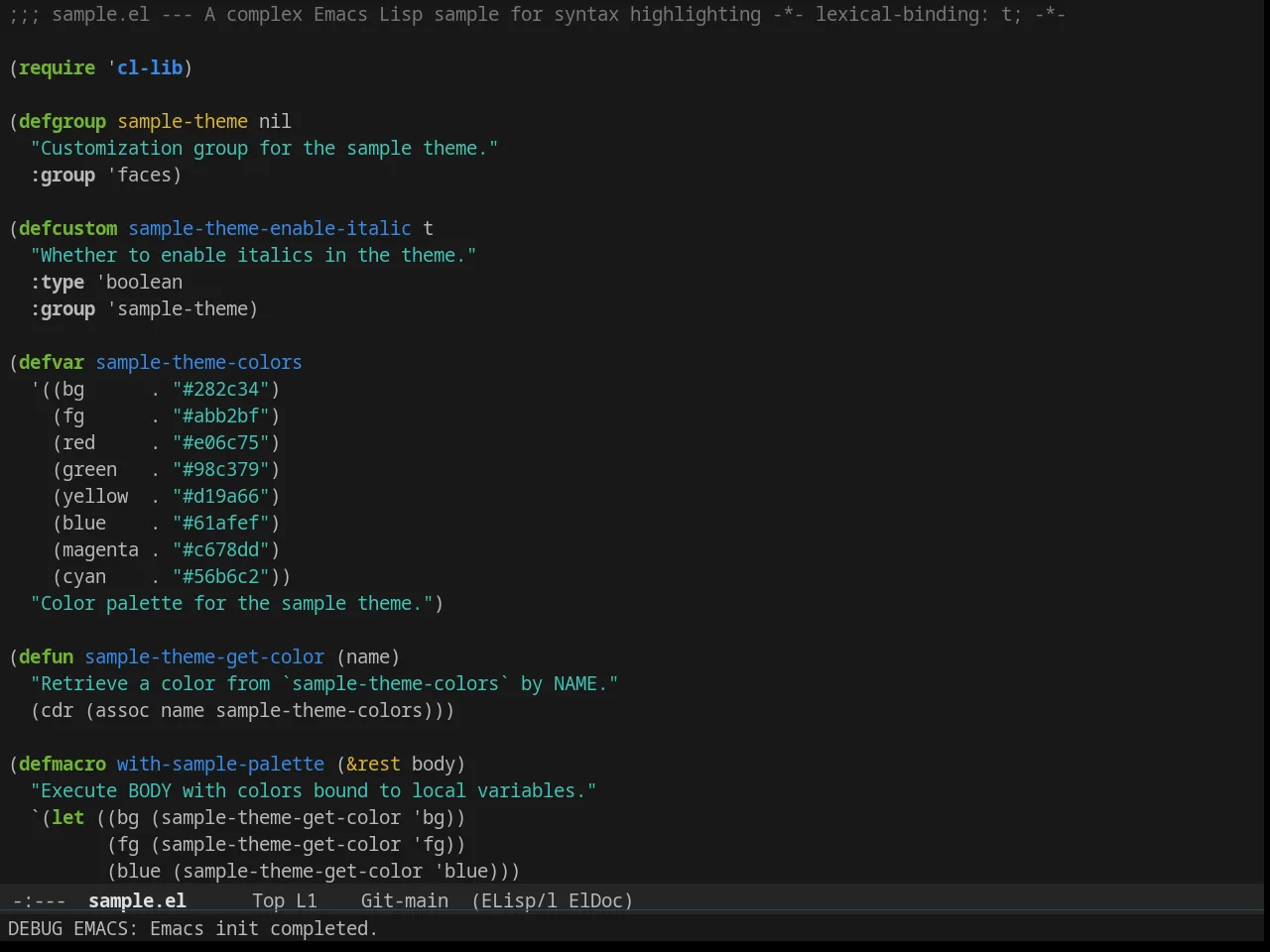
Task: Click the 'assoc' function call
Action: (x=123, y=710)
